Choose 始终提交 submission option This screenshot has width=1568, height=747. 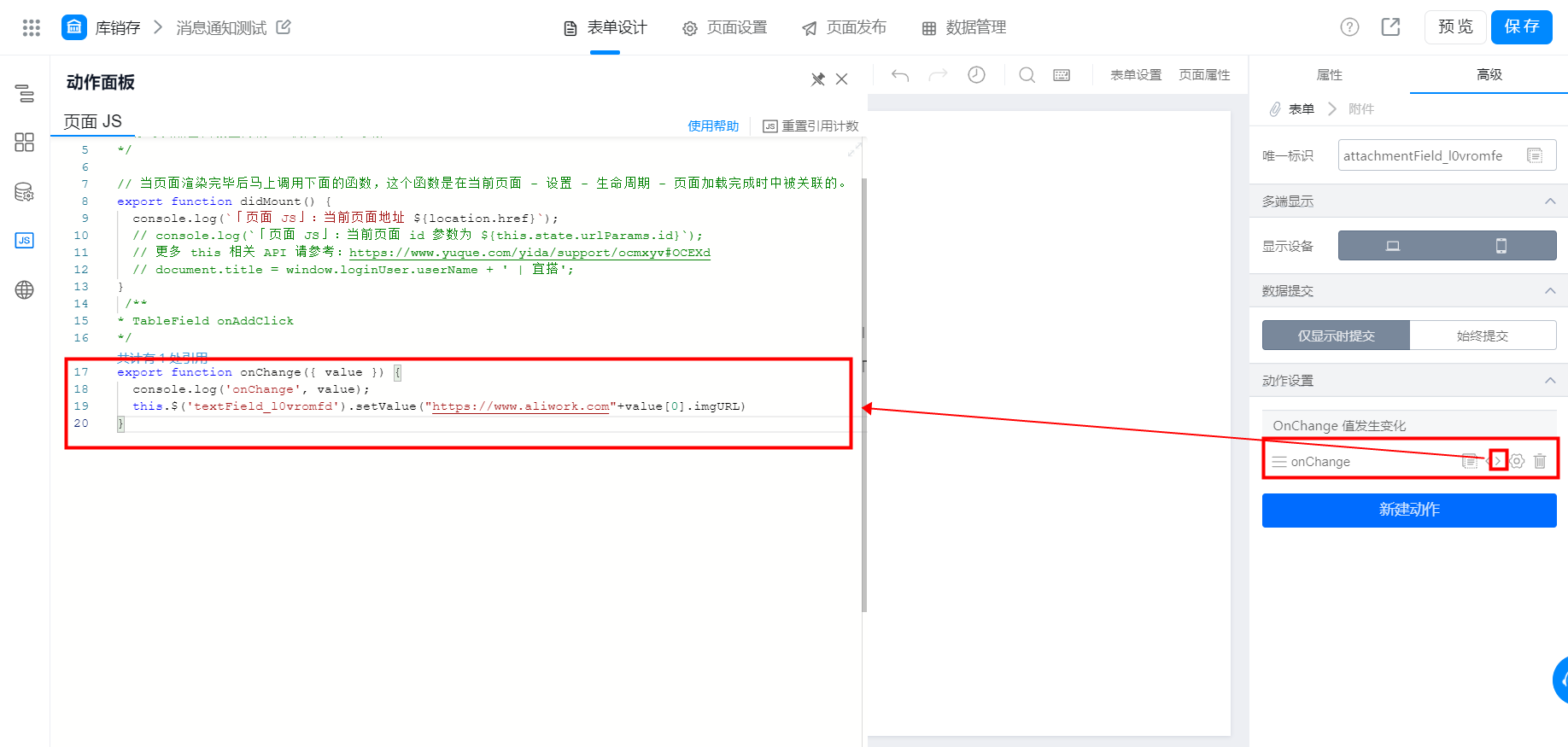point(1483,336)
